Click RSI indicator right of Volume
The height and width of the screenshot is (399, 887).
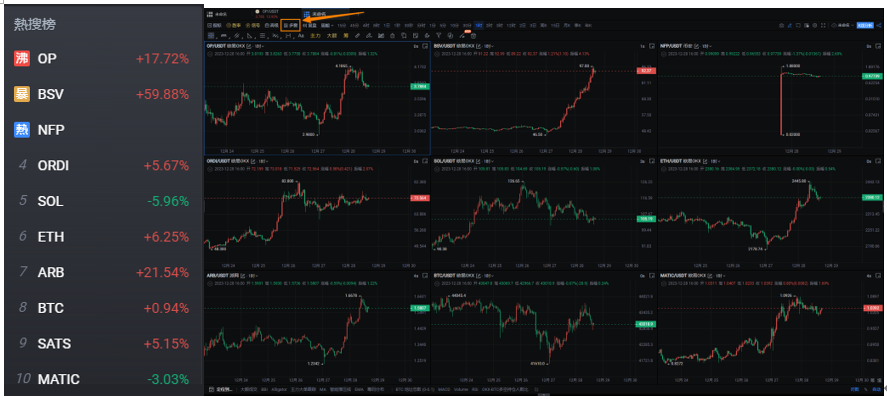(x=474, y=389)
